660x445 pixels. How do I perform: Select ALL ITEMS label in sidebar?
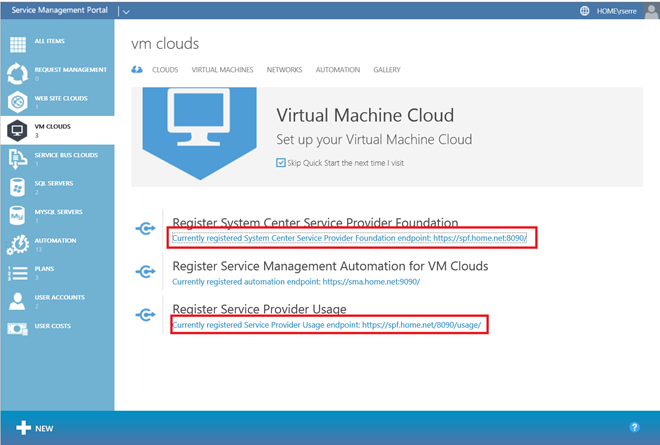pos(50,41)
